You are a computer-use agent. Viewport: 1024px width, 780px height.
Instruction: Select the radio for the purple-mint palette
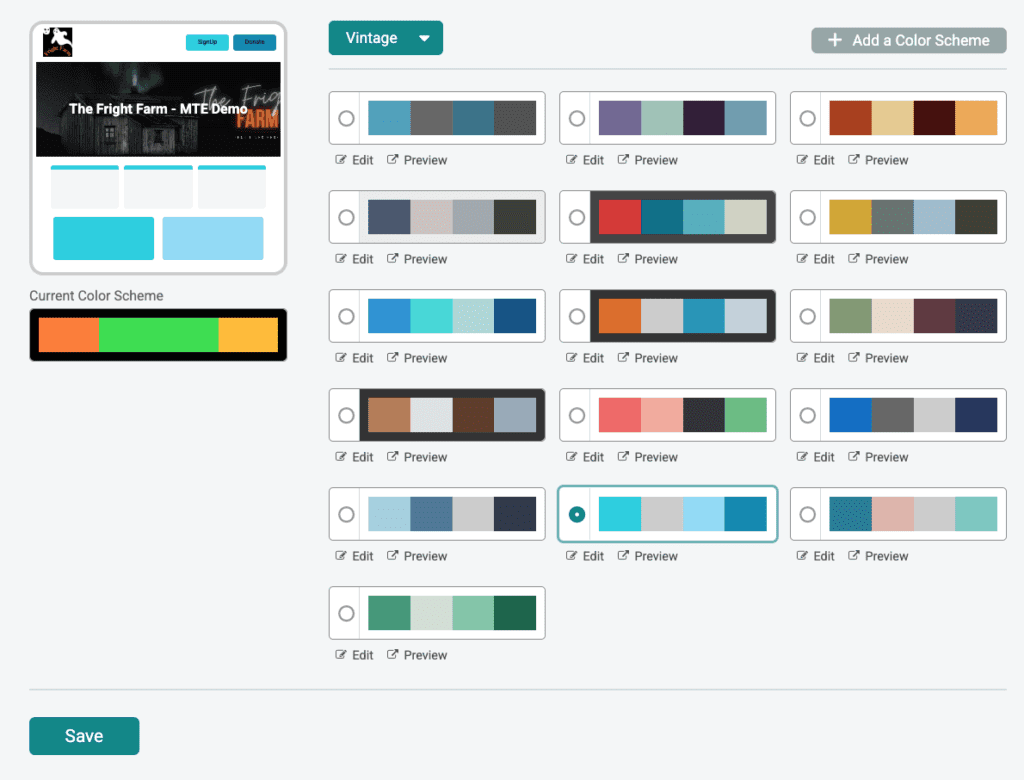(x=577, y=118)
